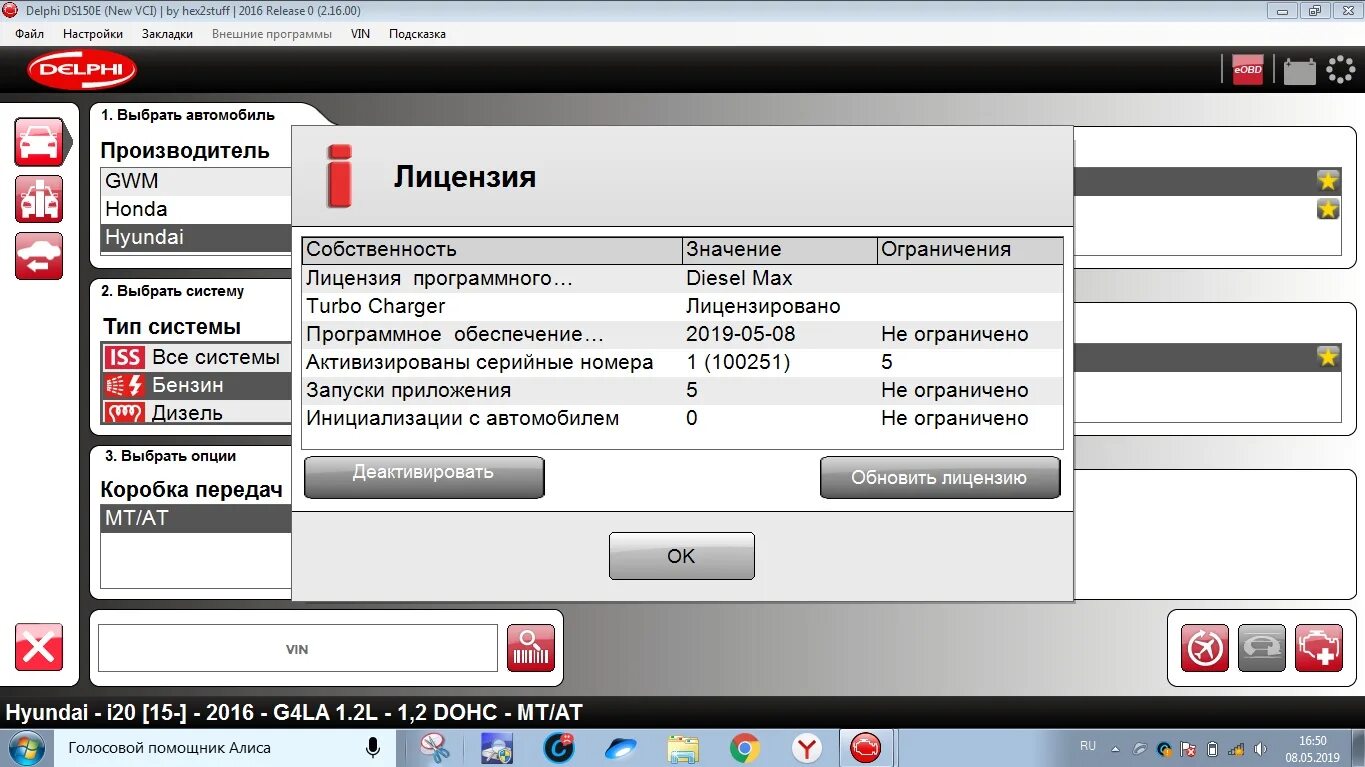This screenshot has width=1365, height=767.
Task: Click the airplane flight recorder icon
Action: click(x=1205, y=648)
